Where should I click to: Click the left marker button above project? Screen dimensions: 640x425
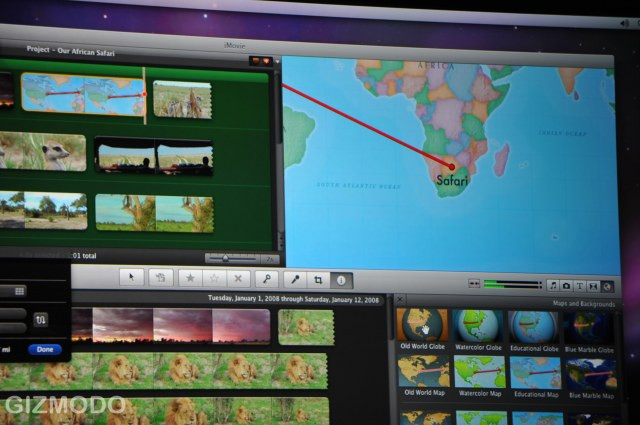click(256, 61)
